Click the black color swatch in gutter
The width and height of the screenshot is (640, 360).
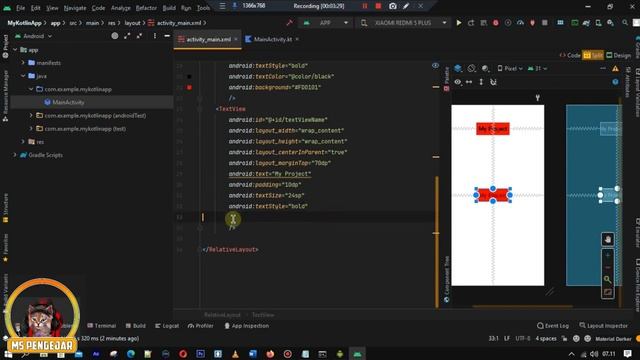coord(189,77)
